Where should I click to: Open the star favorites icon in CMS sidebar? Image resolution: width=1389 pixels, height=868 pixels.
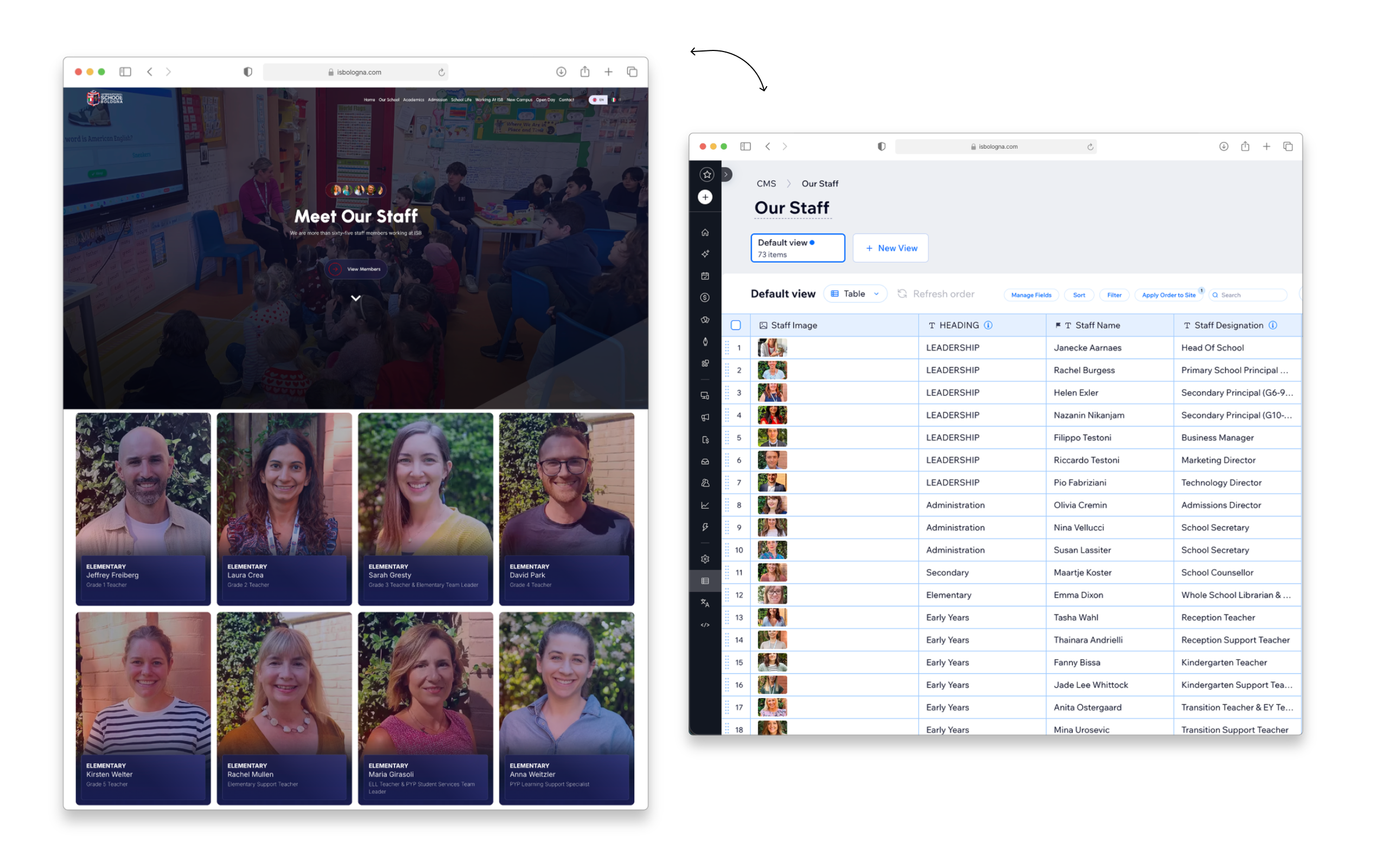pos(706,174)
